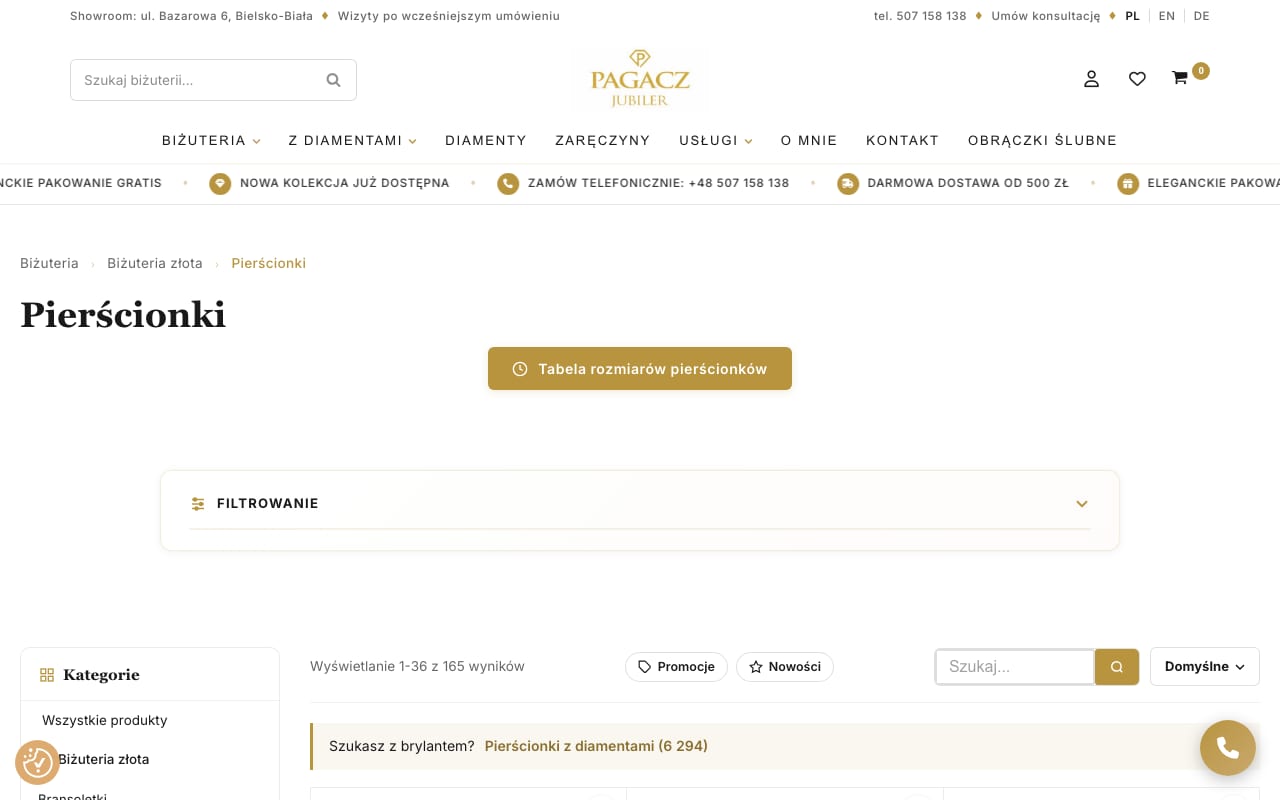
Task: Select Biżuteria złota in the Kategorie sidebar
Action: [x=104, y=759]
